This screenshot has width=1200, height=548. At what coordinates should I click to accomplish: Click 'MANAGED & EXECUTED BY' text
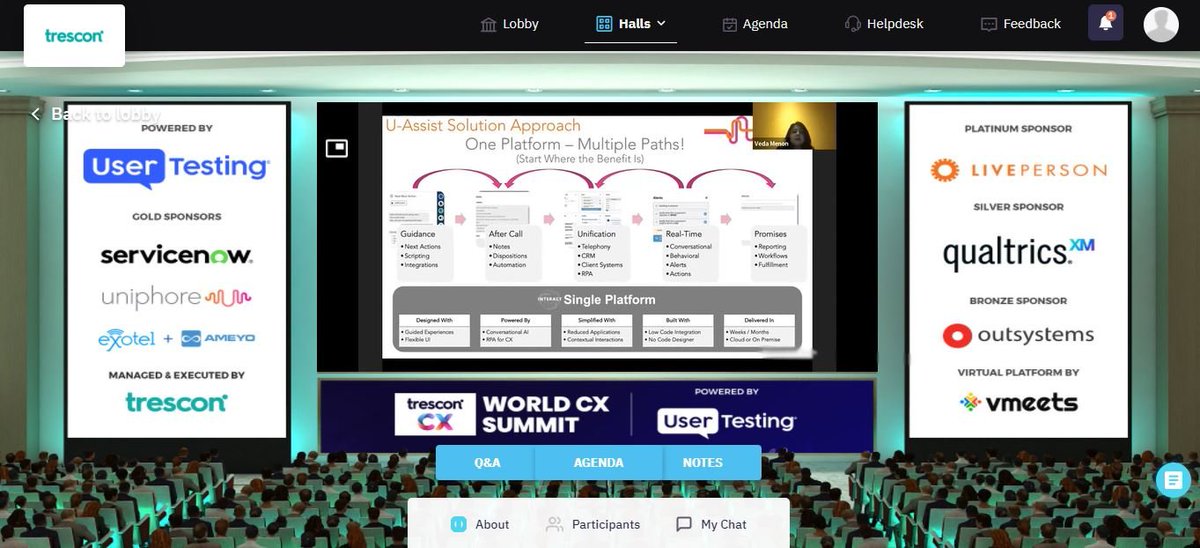176,375
